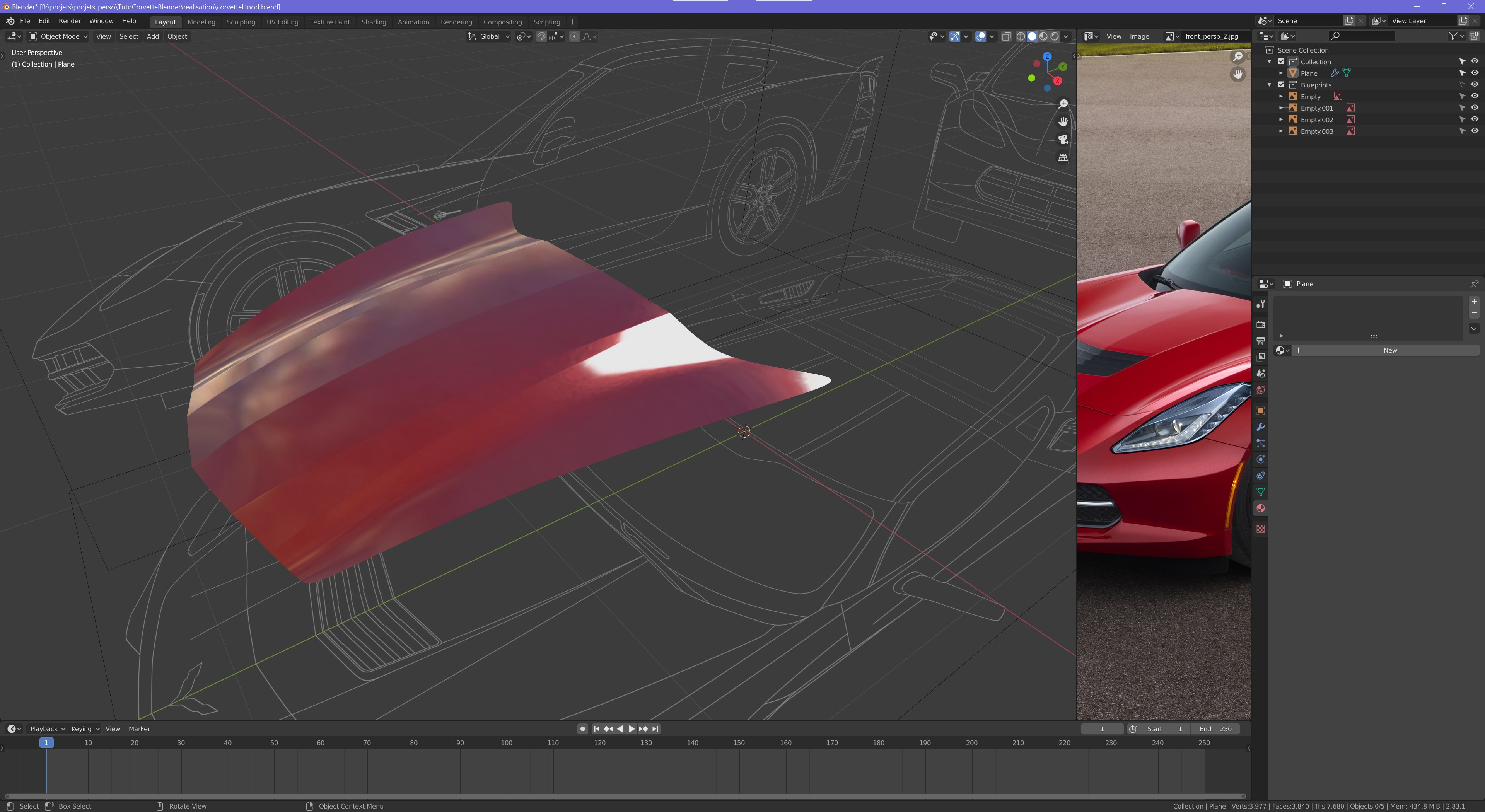The height and width of the screenshot is (812, 1485).
Task: Toggle the camera view gizmo
Action: click(1063, 140)
